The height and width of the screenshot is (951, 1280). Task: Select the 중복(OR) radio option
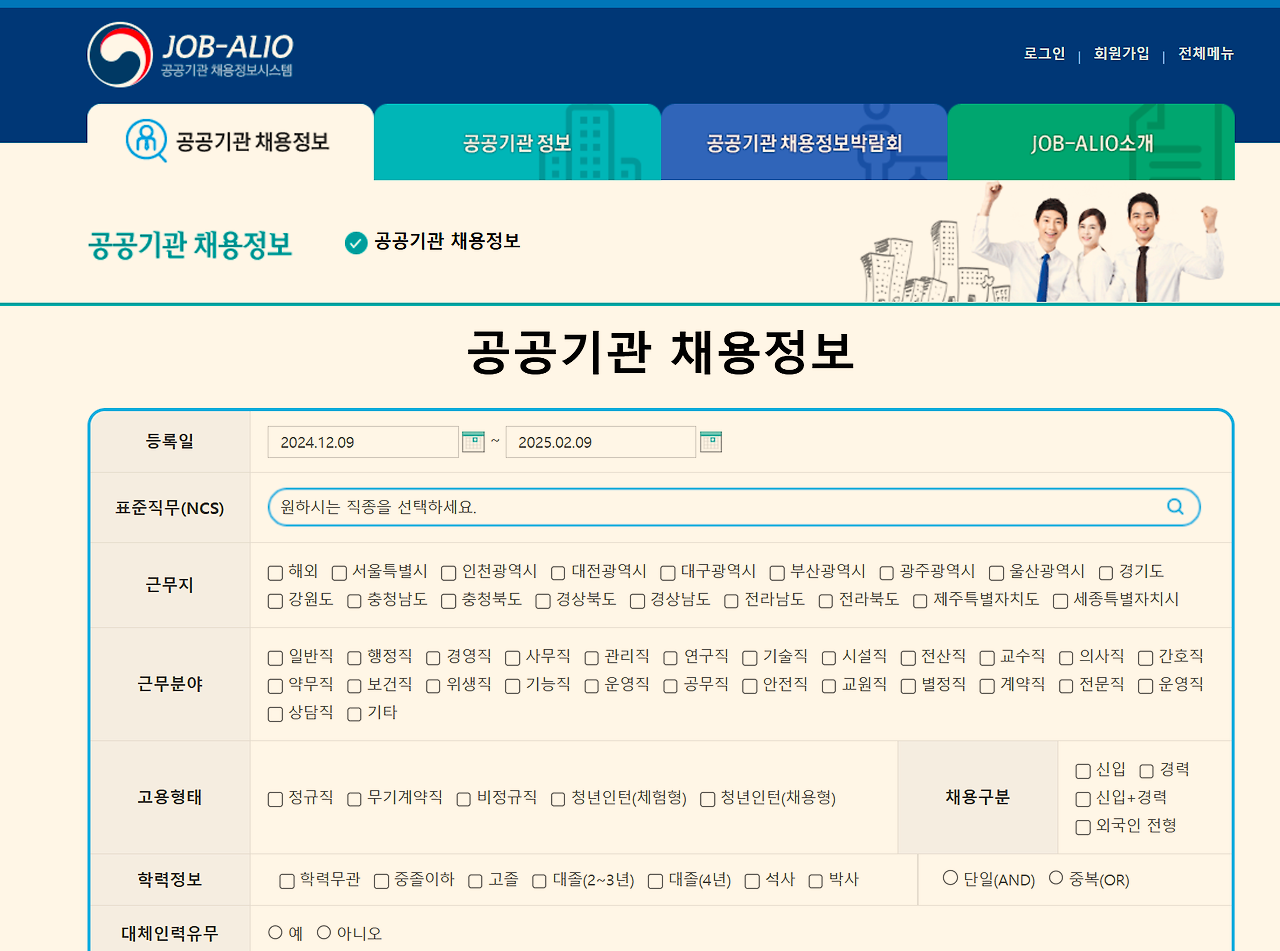[1056, 878]
